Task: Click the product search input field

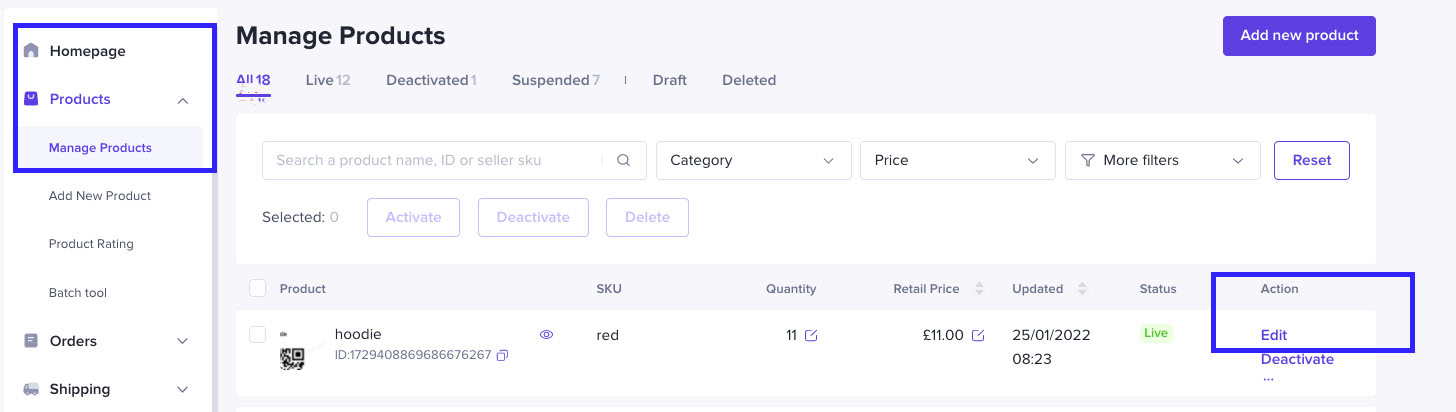Action: [x=435, y=160]
